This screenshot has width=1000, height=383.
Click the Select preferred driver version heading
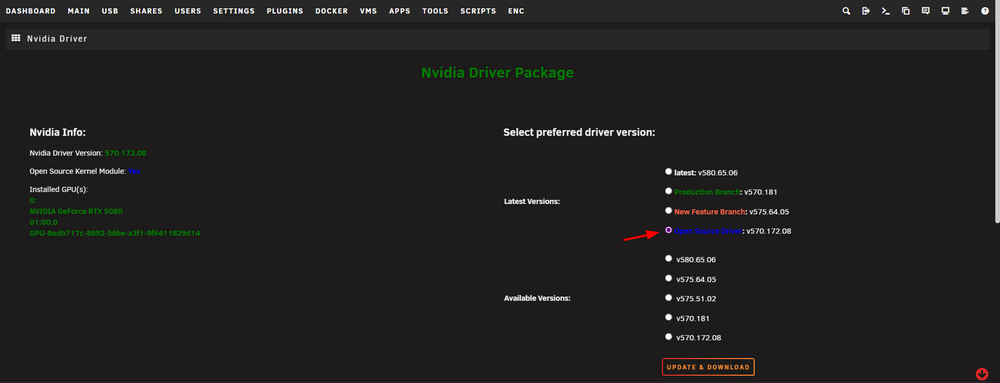(x=579, y=133)
